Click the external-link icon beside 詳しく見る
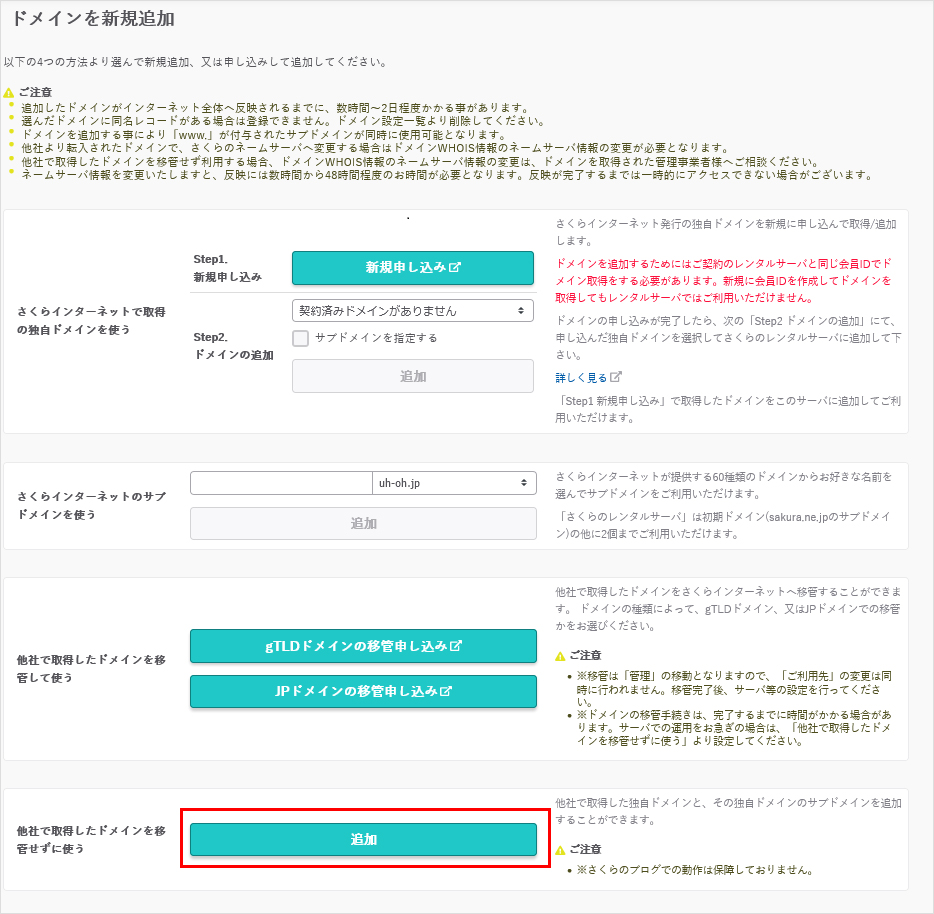The height and width of the screenshot is (914, 934). tap(616, 377)
